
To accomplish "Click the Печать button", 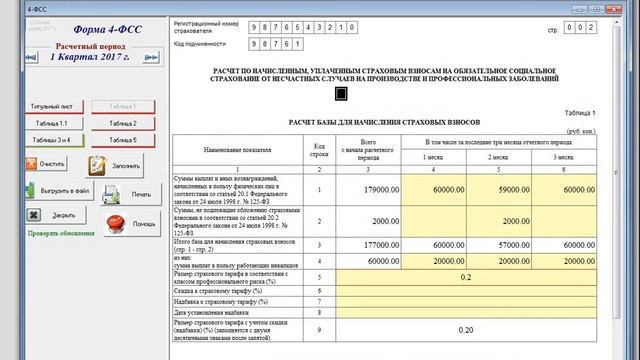I will click(131, 195).
